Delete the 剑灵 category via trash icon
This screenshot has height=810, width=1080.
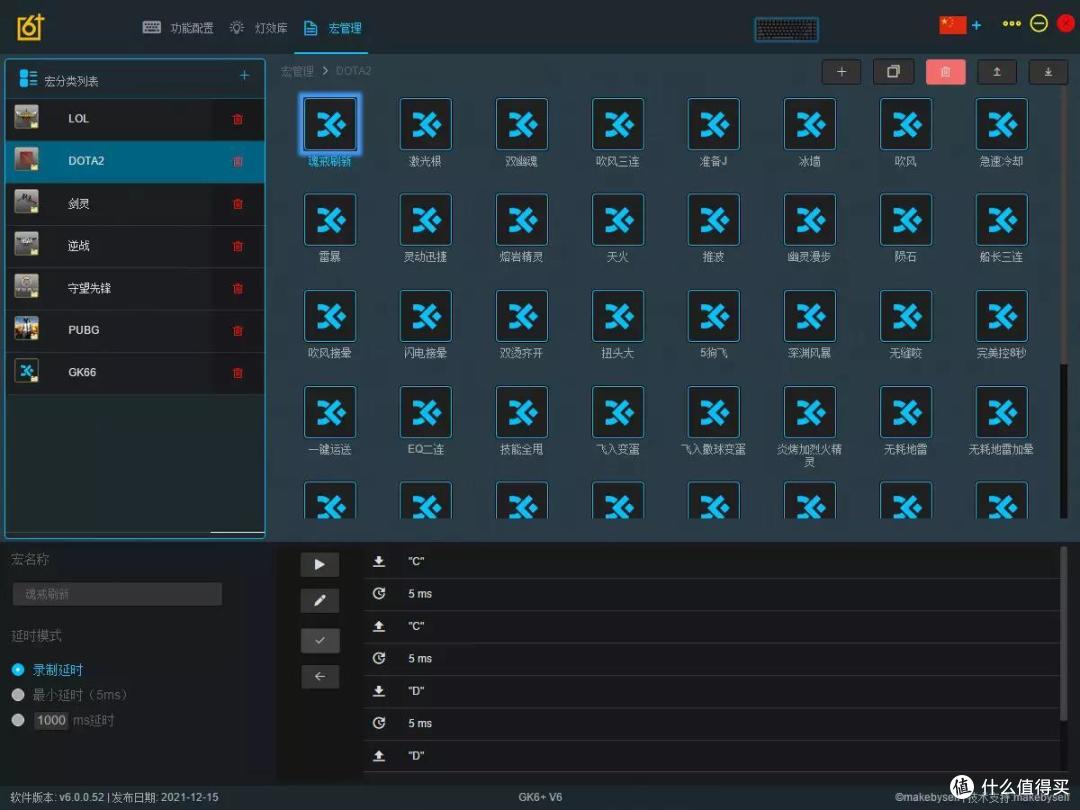[238, 204]
